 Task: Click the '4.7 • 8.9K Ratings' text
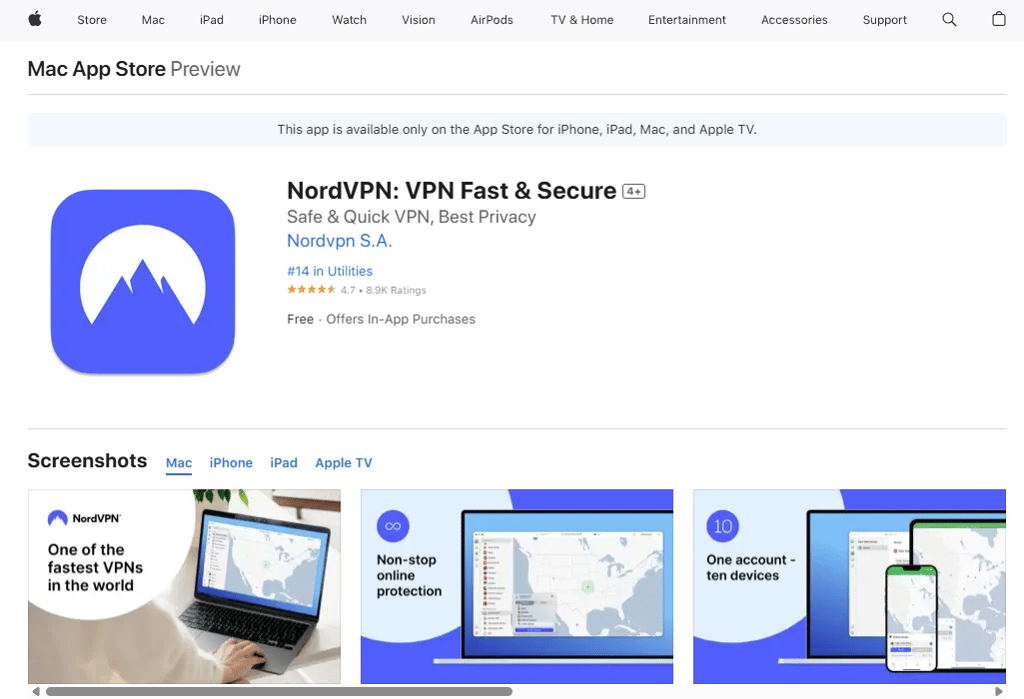pyautogui.click(x=383, y=290)
